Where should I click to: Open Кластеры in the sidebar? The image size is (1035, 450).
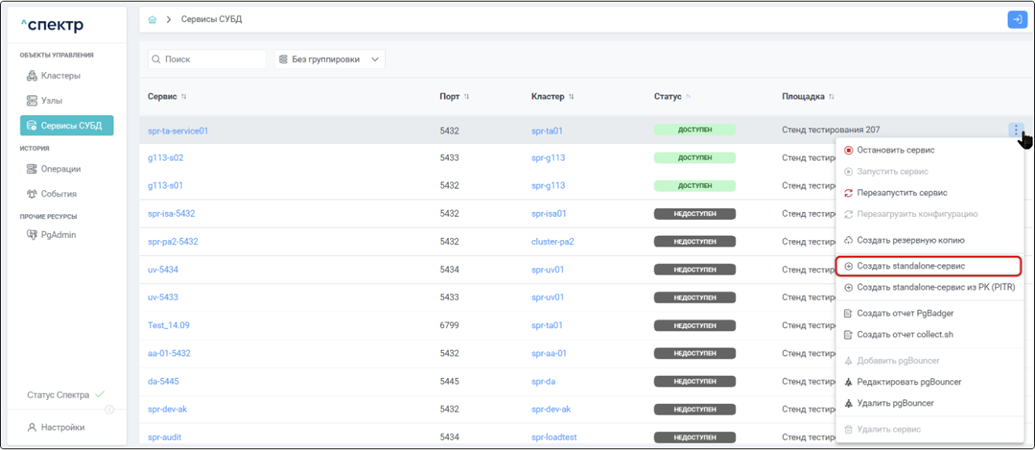60,75
